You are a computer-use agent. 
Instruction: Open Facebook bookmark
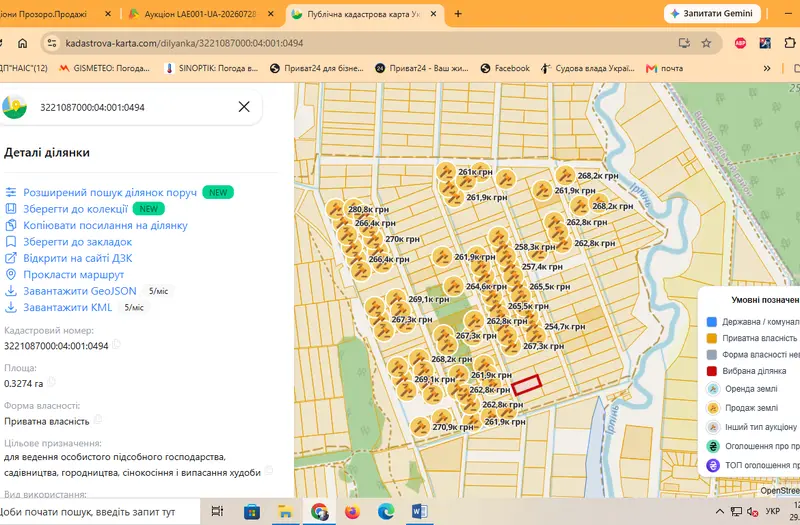tap(505, 68)
